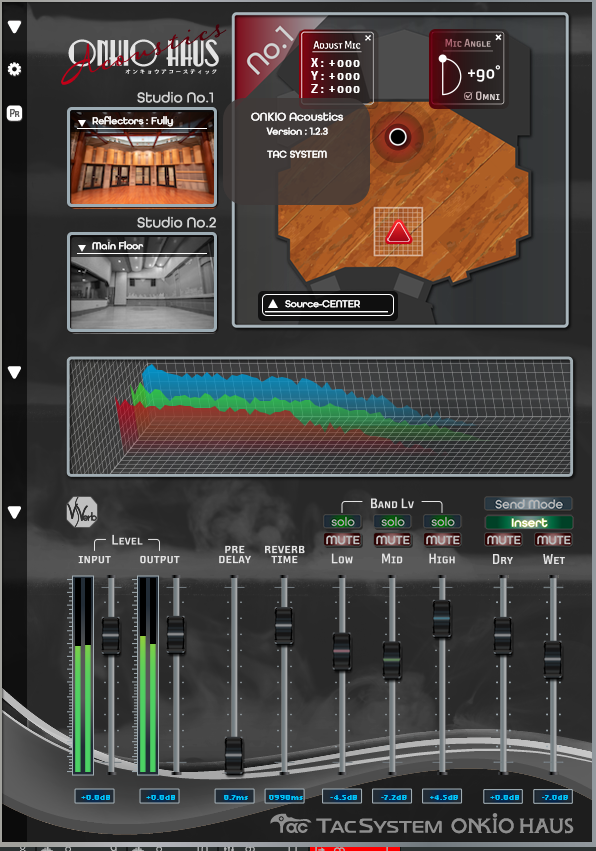The image size is (596, 851).
Task: Toggle the Omni checkbox
Action: (x=468, y=96)
